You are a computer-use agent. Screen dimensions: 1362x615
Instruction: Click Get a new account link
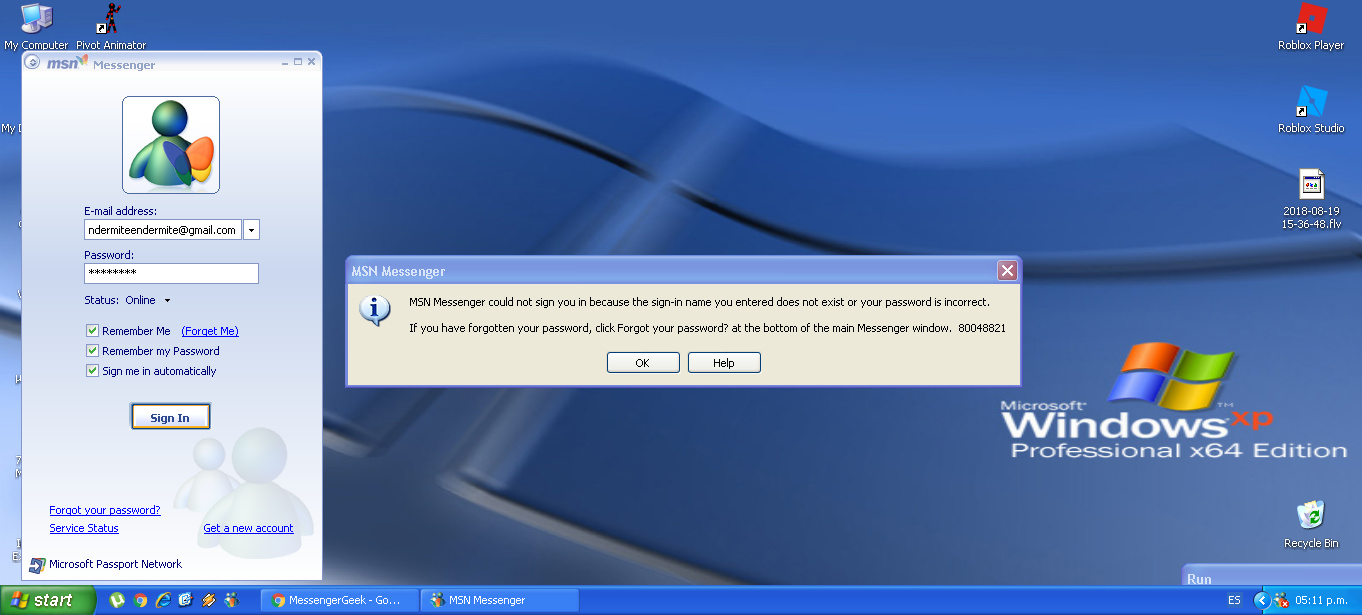tap(248, 528)
